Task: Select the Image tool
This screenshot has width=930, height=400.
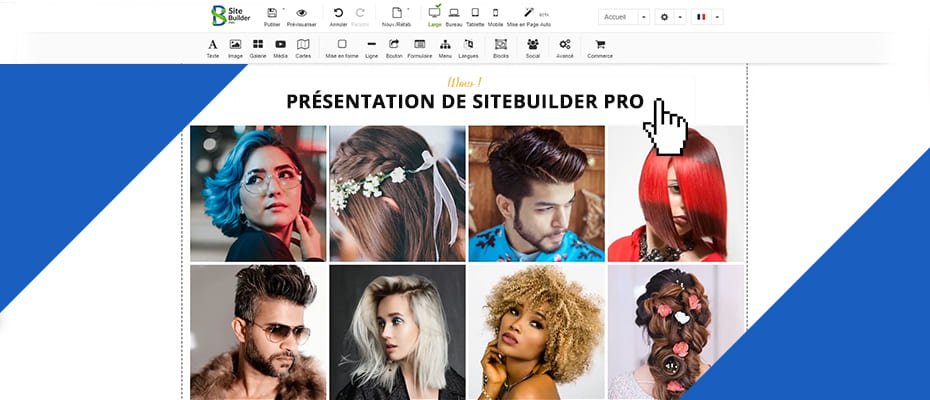Action: pyautogui.click(x=235, y=49)
